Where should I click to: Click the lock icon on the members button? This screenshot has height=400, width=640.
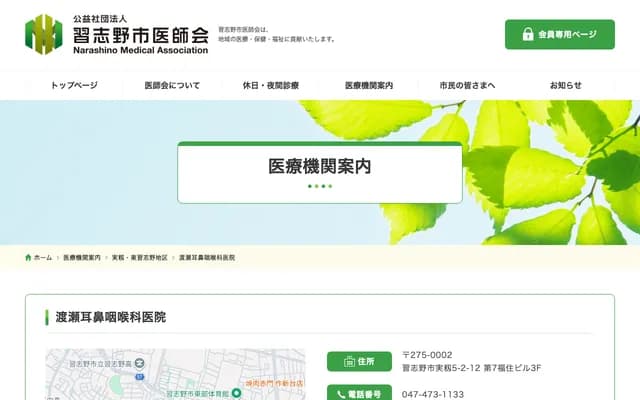529,35
